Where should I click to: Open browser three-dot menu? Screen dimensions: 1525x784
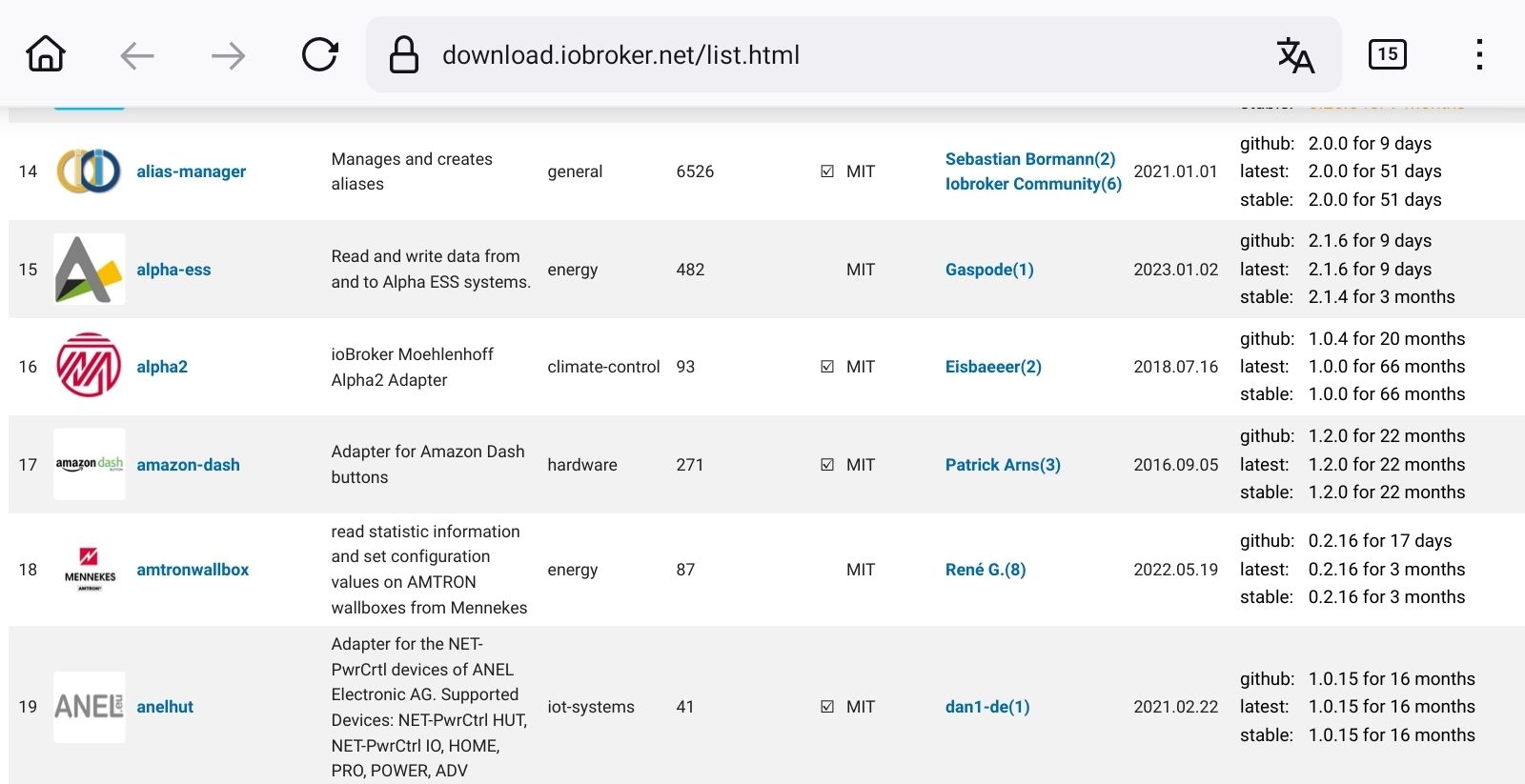click(1479, 54)
